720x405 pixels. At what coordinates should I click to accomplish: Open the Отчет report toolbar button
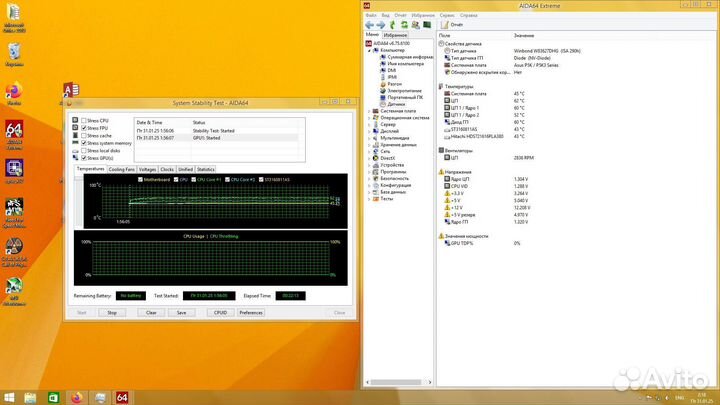[x=446, y=25]
